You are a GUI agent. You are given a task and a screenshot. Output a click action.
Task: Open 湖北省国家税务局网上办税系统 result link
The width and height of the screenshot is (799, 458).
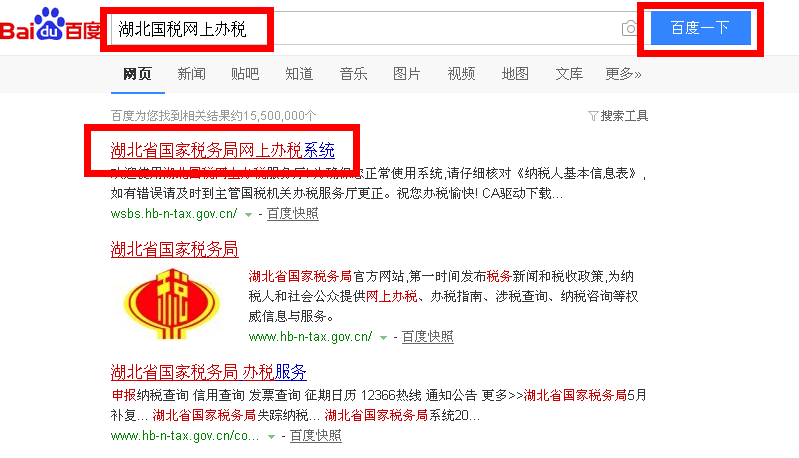pos(223,150)
